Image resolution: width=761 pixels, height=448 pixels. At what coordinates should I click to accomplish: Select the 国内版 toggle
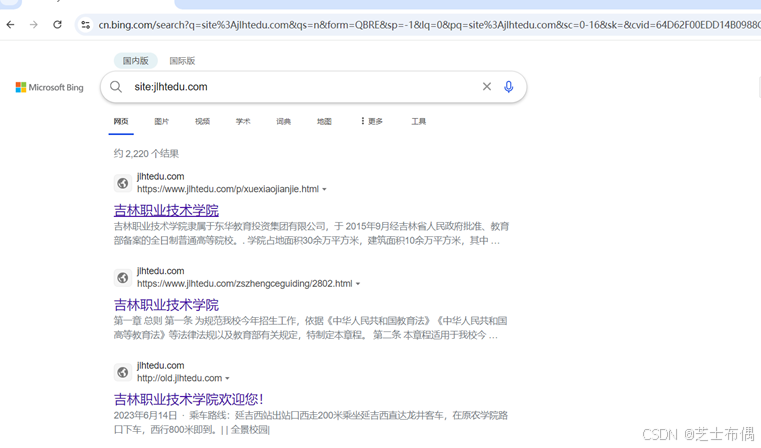(x=135, y=61)
